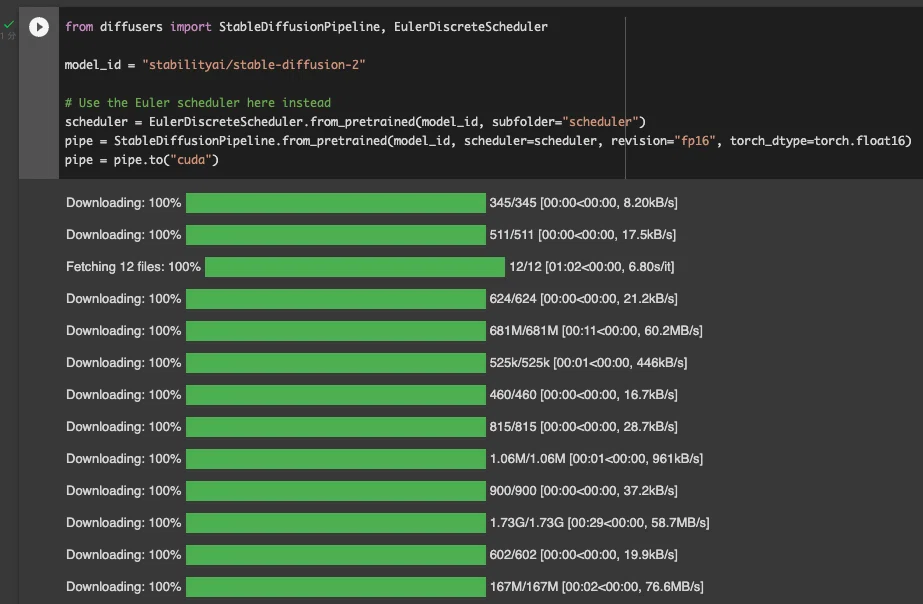This screenshot has width=923, height=604.
Task: Click the 1.73G/1.73G download progress bar
Action: pos(336,523)
